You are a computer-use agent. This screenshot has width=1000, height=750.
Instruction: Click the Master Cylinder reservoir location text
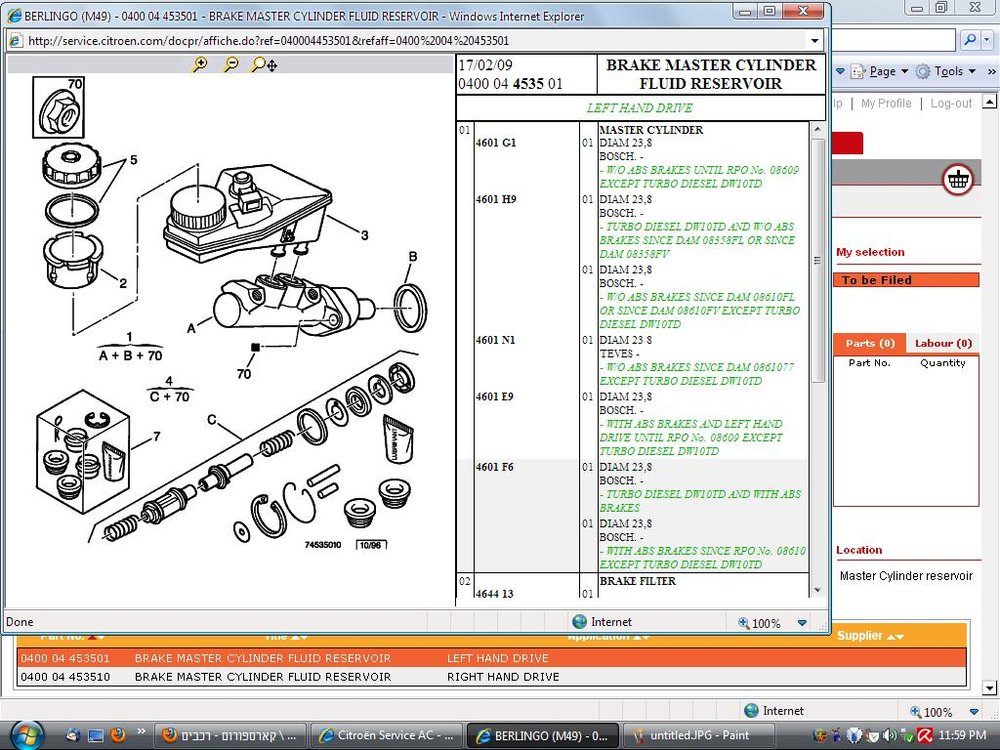pyautogui.click(x=906, y=576)
